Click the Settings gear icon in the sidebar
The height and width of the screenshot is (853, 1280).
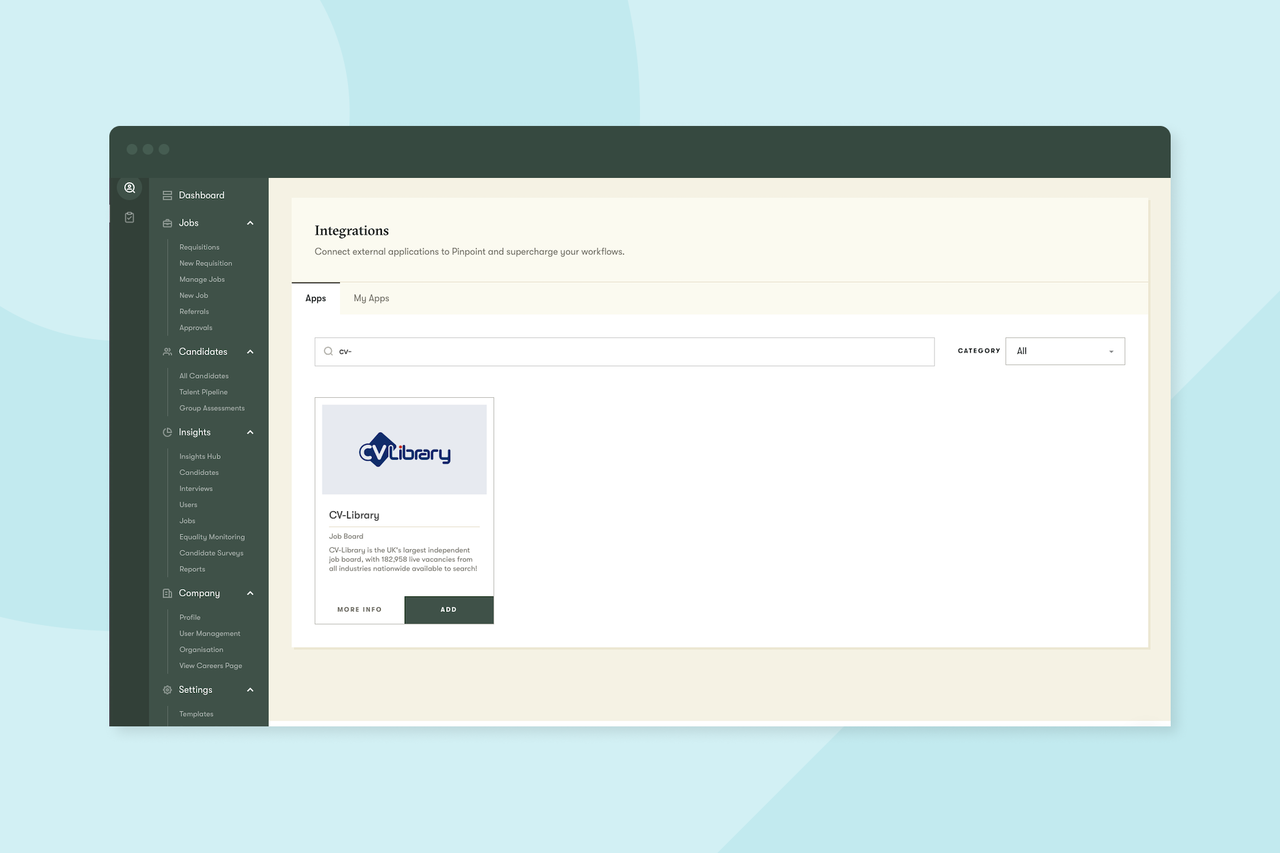coord(166,689)
